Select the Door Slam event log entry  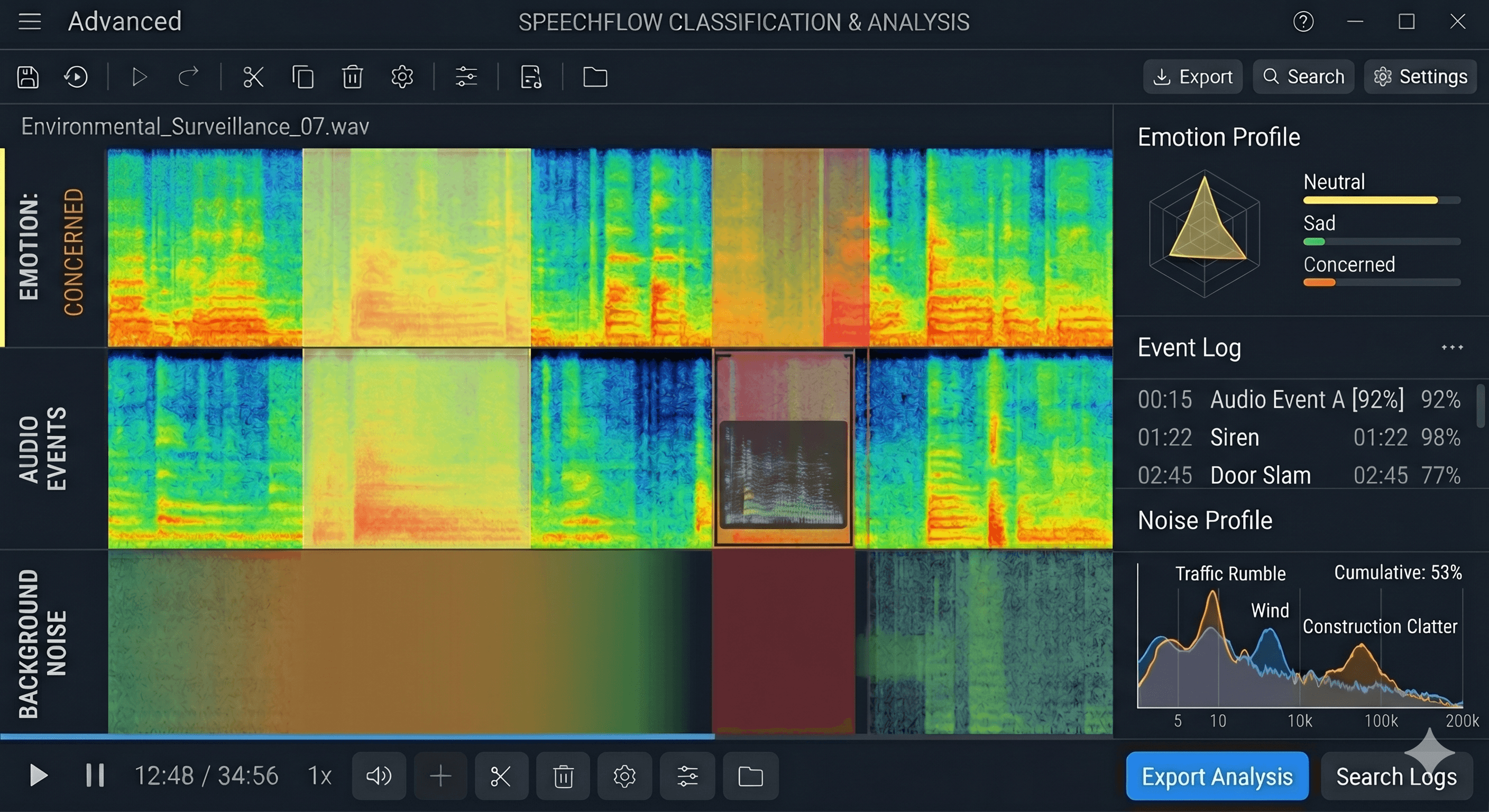[x=1299, y=475]
